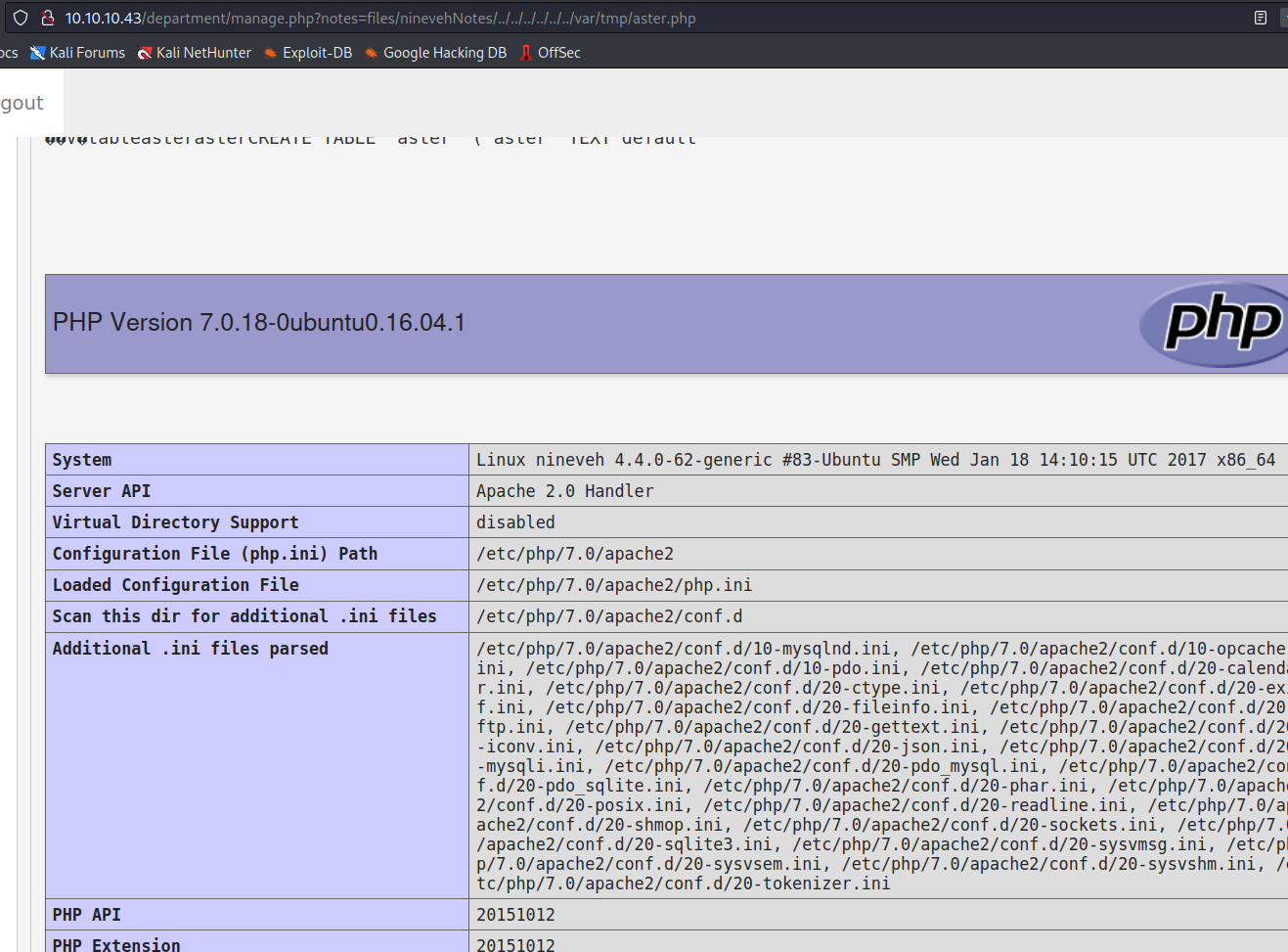Viewport: 1288px width, 952px height.
Task: Select Additional .ini files parsed label
Action: 191,649
